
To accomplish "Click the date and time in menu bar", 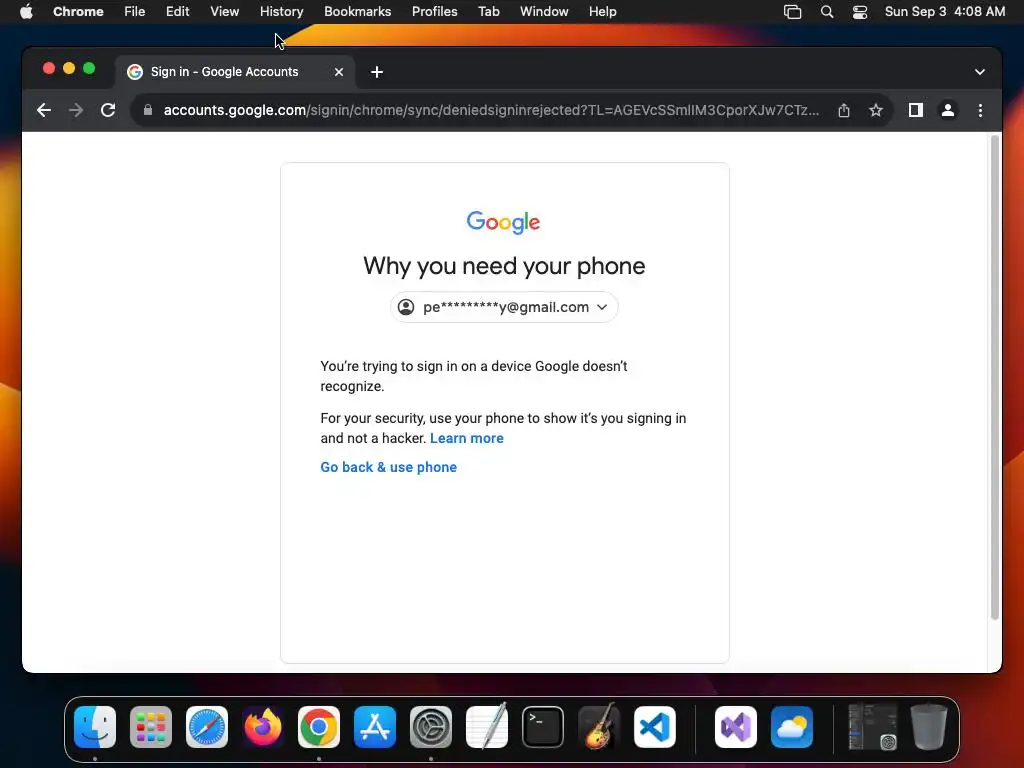I will (x=945, y=12).
